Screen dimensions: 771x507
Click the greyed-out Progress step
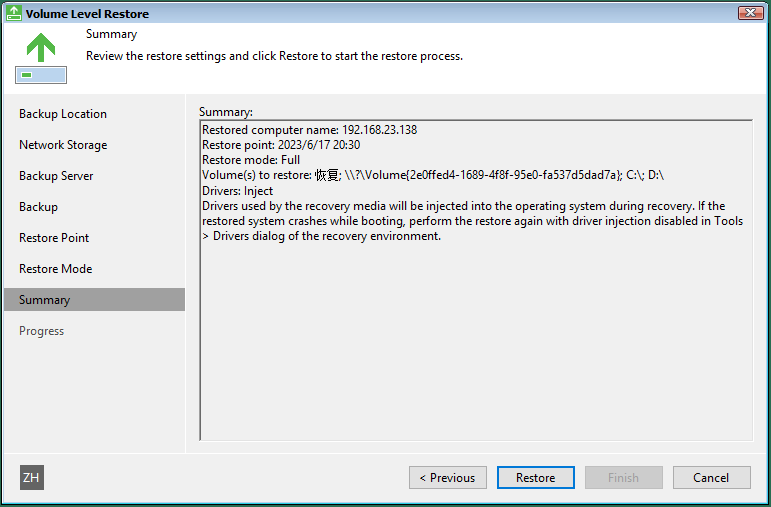pyautogui.click(x=42, y=331)
